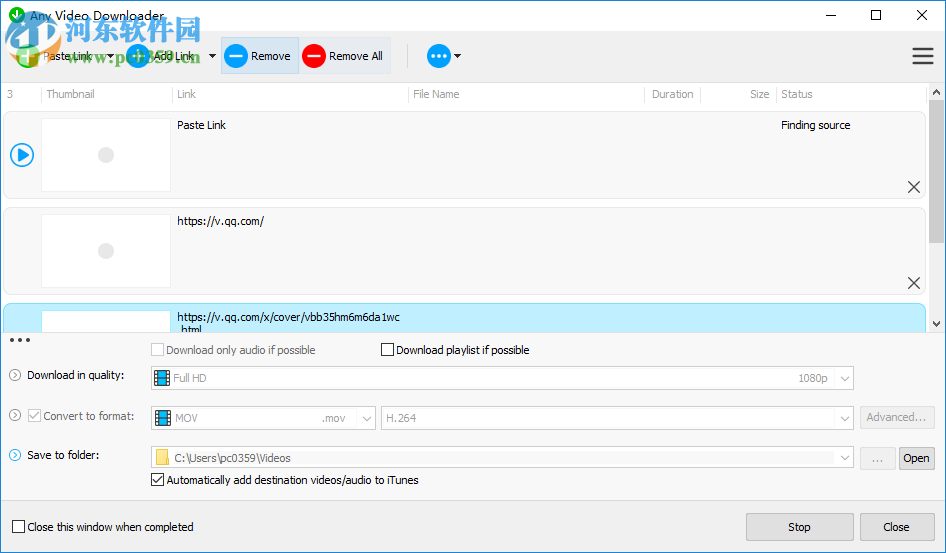Image resolution: width=946 pixels, height=553 pixels.
Task: Remove the https://v.qq.com/ row with its X
Action: [x=913, y=283]
